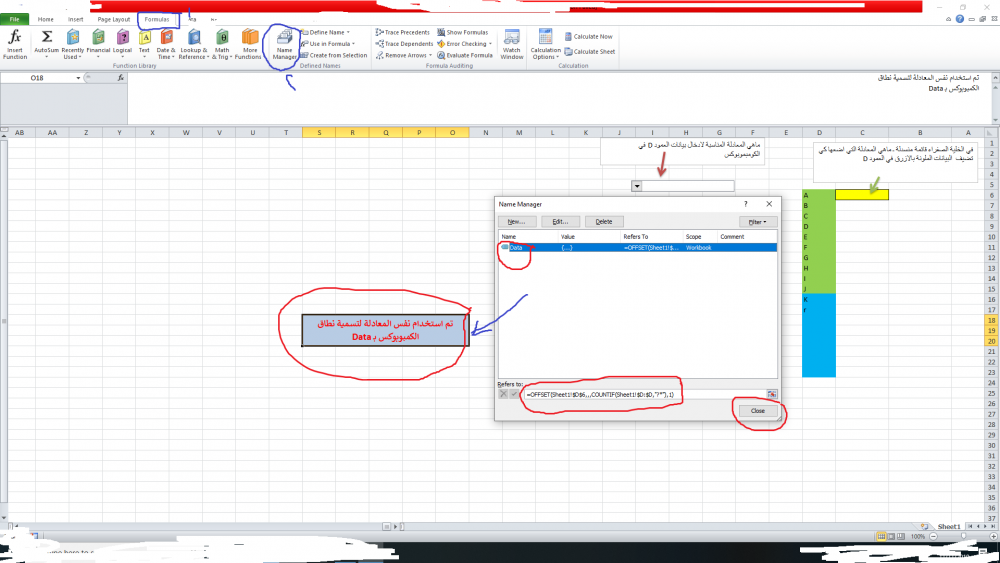Image resolution: width=1000 pixels, height=563 pixels.
Task: Select the Sheet1 sheet tab
Action: [948, 527]
